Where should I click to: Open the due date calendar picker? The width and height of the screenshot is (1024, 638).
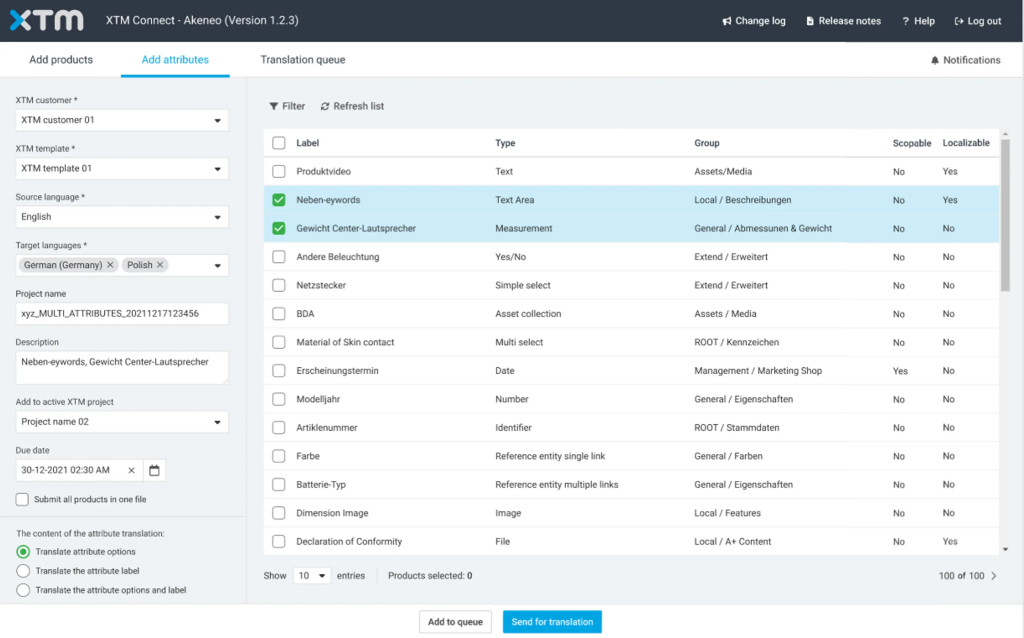point(154,470)
